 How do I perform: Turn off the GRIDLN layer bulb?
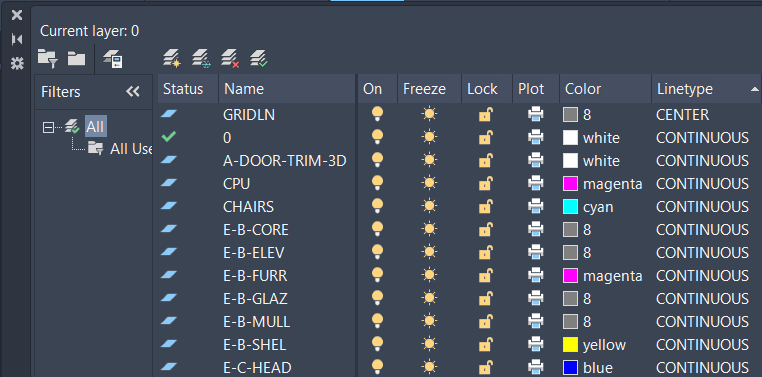point(378,114)
